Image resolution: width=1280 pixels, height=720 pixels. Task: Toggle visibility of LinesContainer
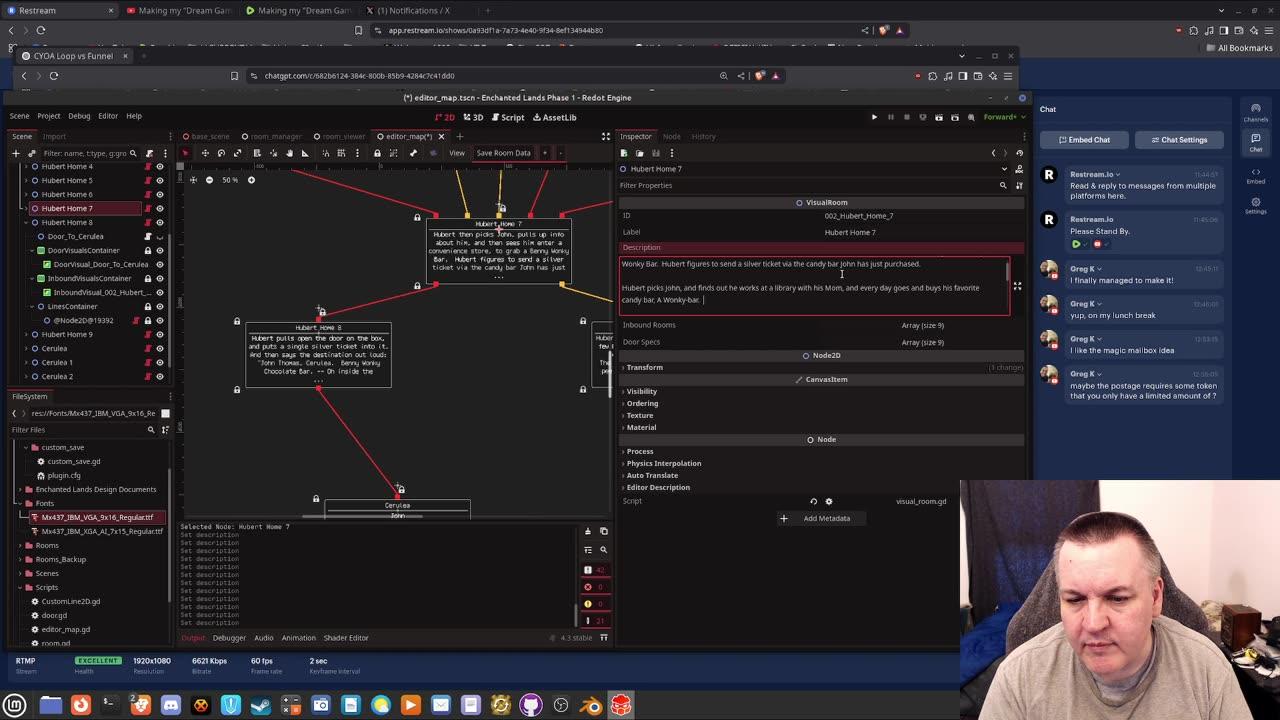click(x=160, y=306)
